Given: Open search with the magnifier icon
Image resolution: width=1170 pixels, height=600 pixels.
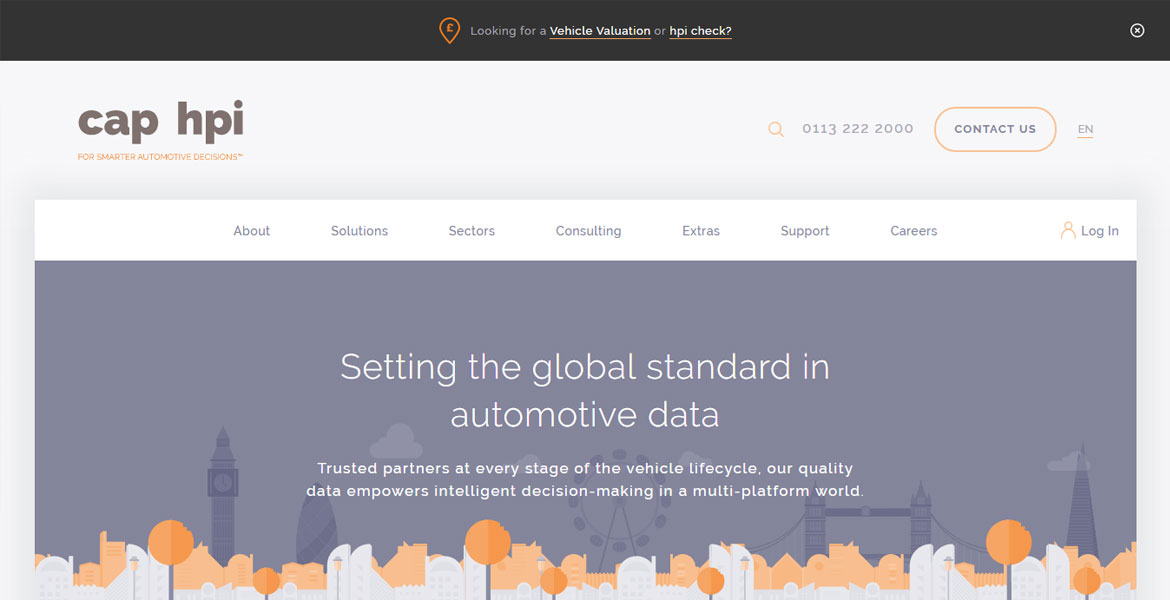Looking at the screenshot, I should 776,129.
